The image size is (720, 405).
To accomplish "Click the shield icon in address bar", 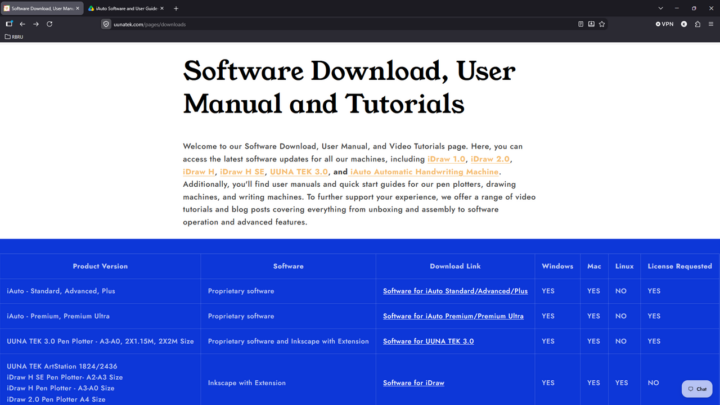I will pyautogui.click(x=106, y=24).
